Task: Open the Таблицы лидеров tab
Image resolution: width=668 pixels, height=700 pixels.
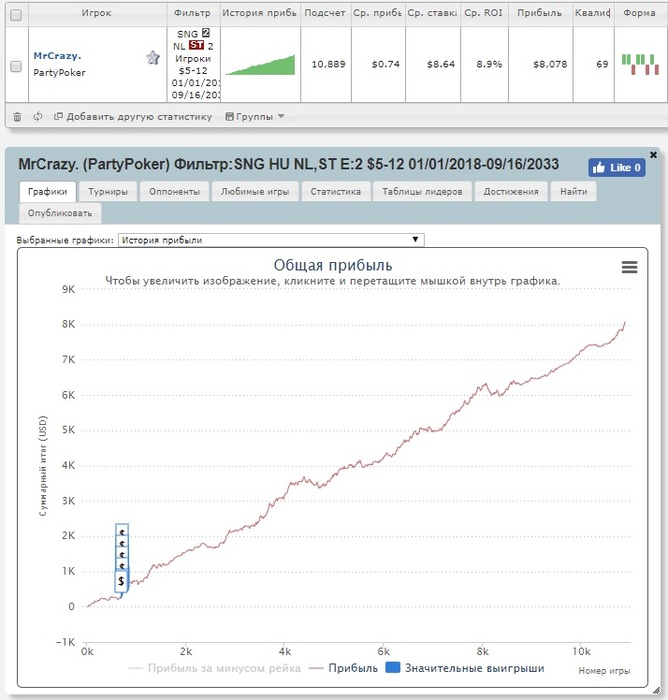Action: click(422, 192)
